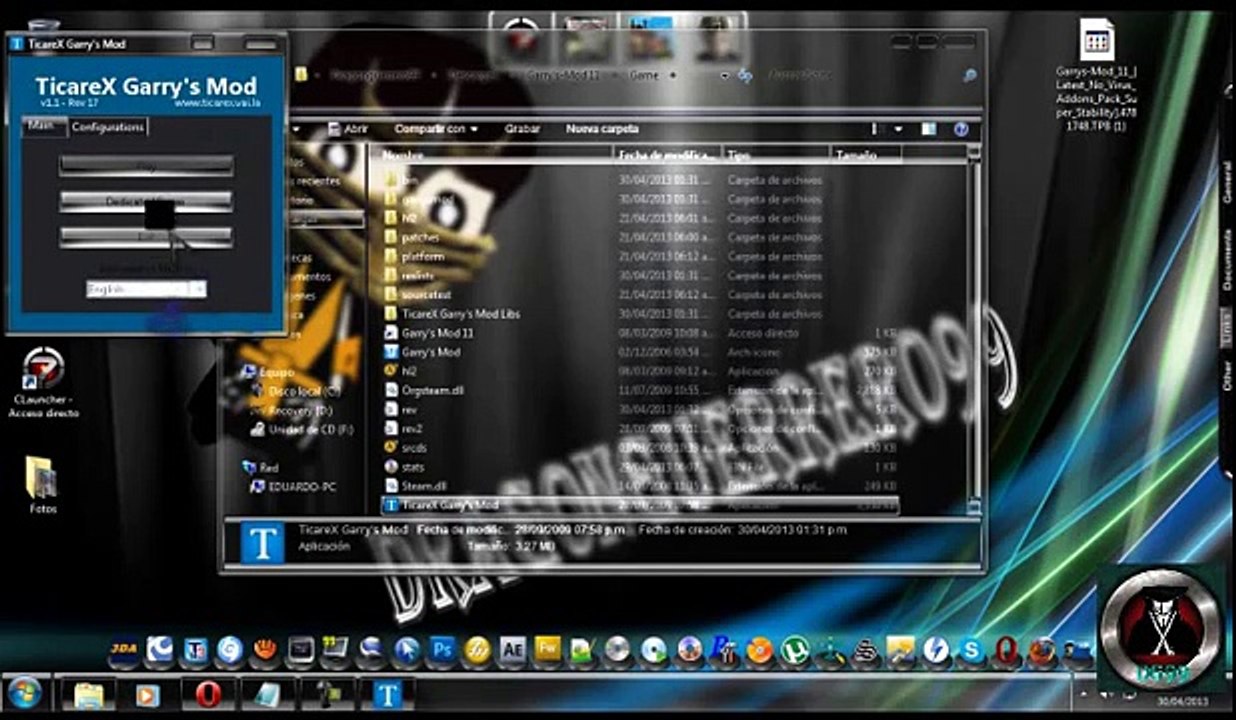Select the Orgsteam.dll file in list
This screenshot has height=720, width=1236.
[x=432, y=390]
